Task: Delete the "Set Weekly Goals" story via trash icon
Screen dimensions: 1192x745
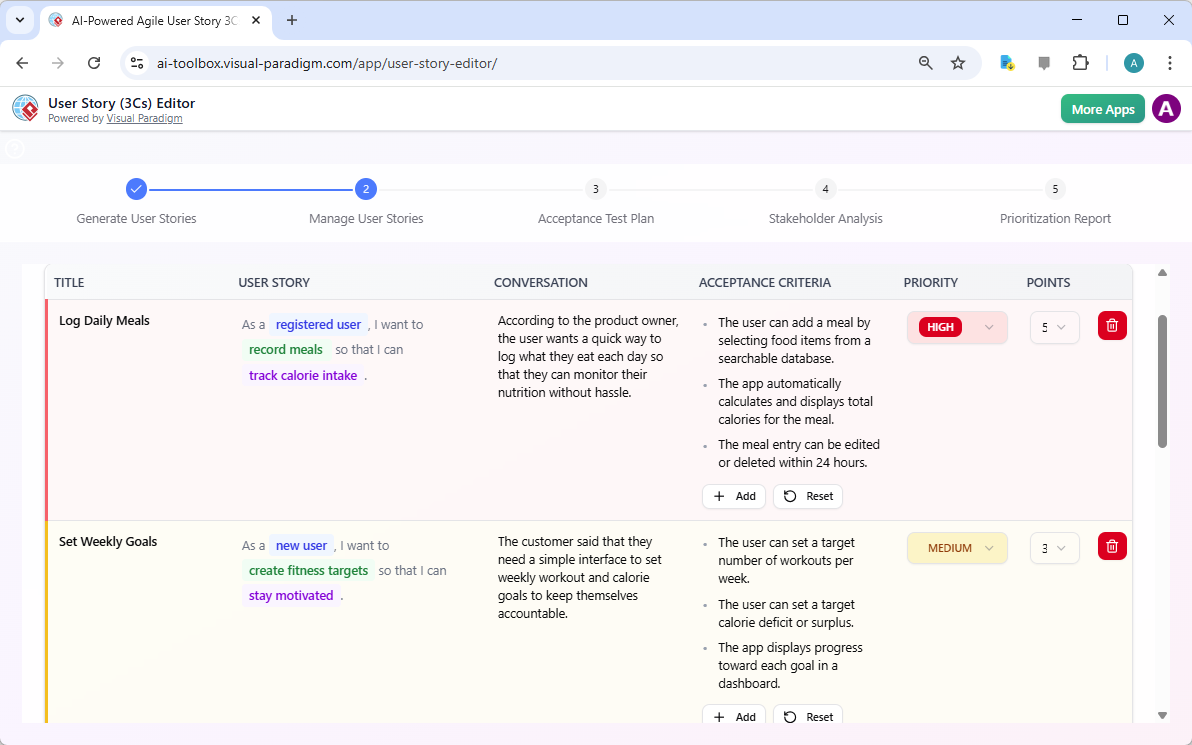Action: click(x=1111, y=546)
